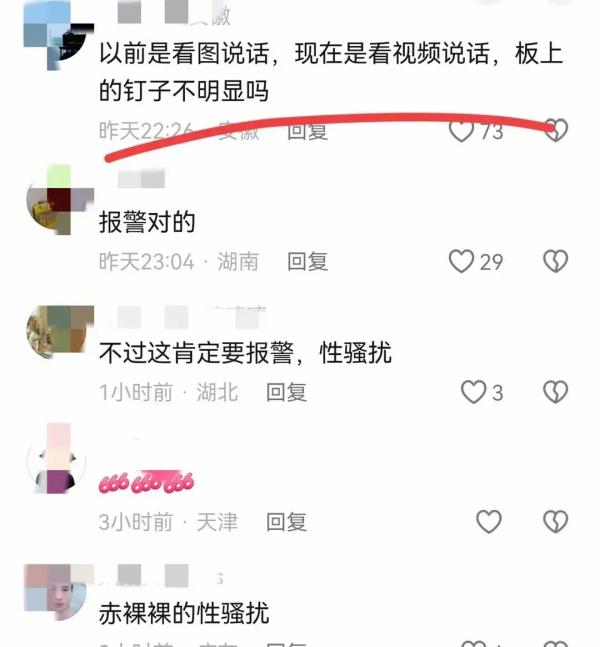The width and height of the screenshot is (600, 647).
Task: Reply to the 安徽 comment posted 昨天22:26
Action: click(307, 131)
